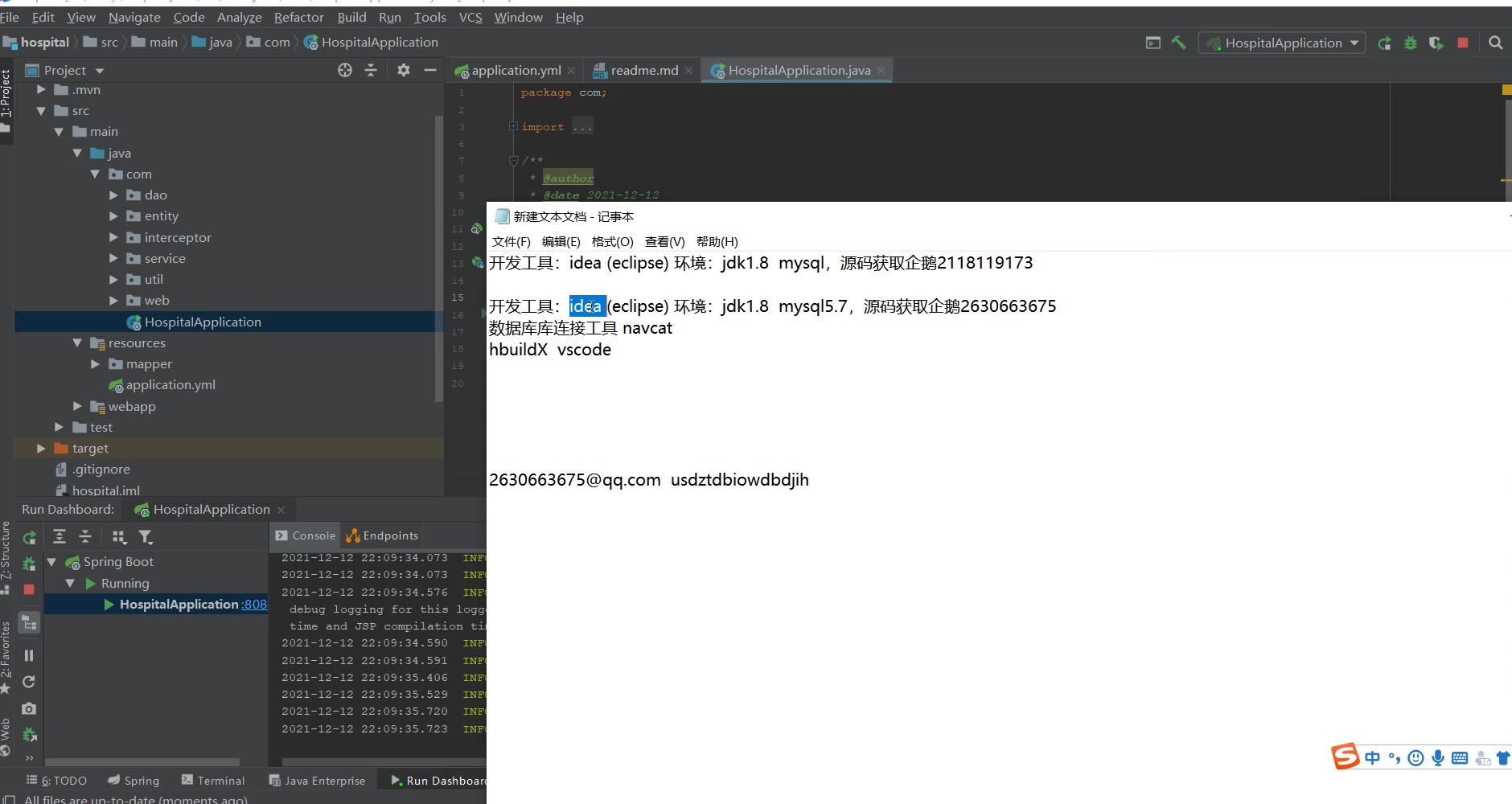This screenshot has height=804, width=1512.
Task: Click the Sogou keyboard icon in IME bar
Action: coord(1460,757)
